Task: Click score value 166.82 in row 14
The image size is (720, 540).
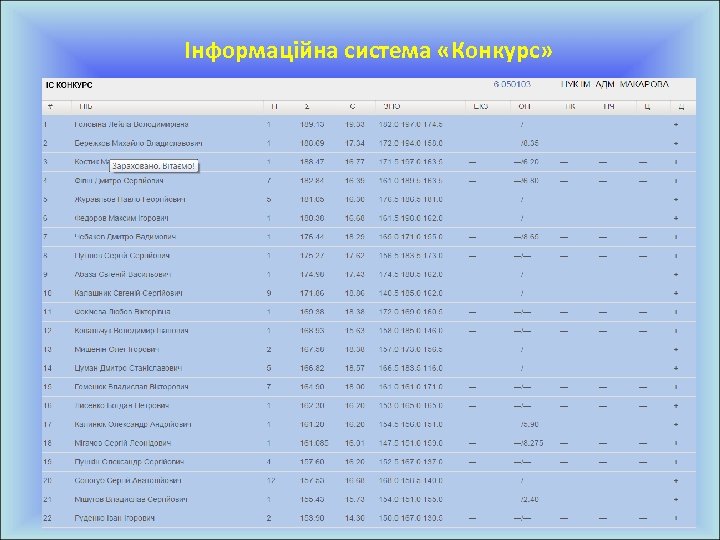Action: click(312, 368)
